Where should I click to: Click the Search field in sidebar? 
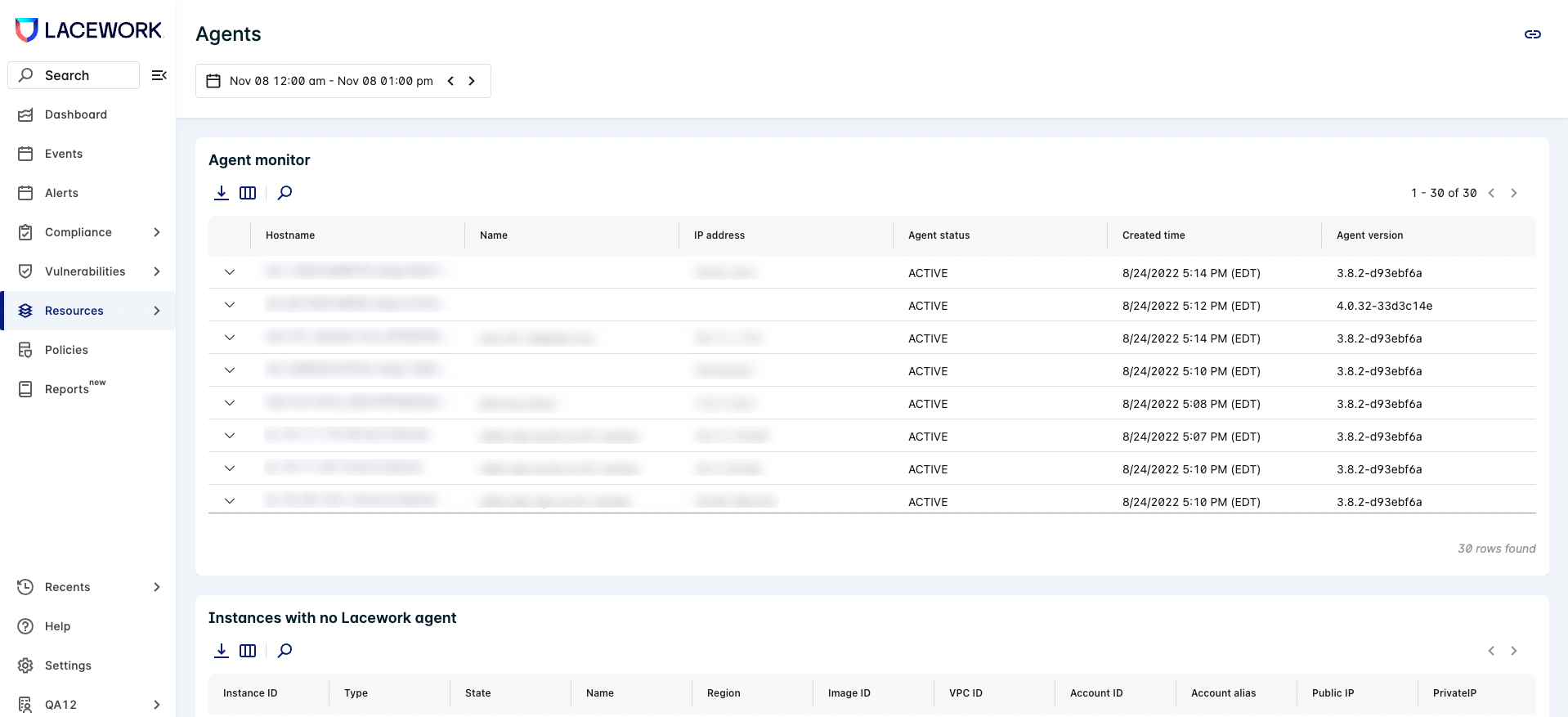click(74, 75)
